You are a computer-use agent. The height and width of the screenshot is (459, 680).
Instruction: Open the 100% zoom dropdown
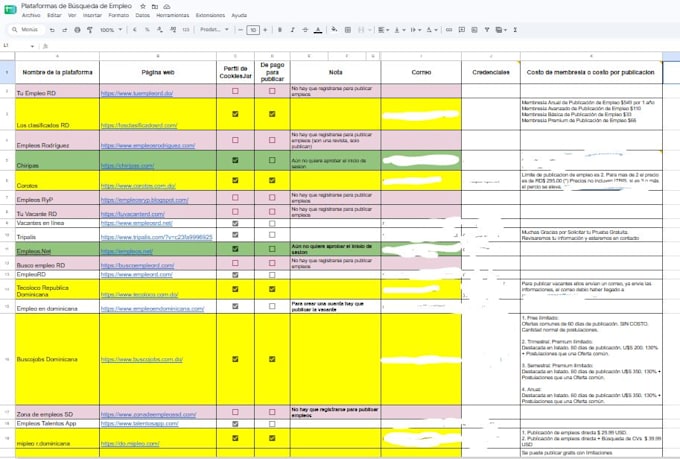111,30
